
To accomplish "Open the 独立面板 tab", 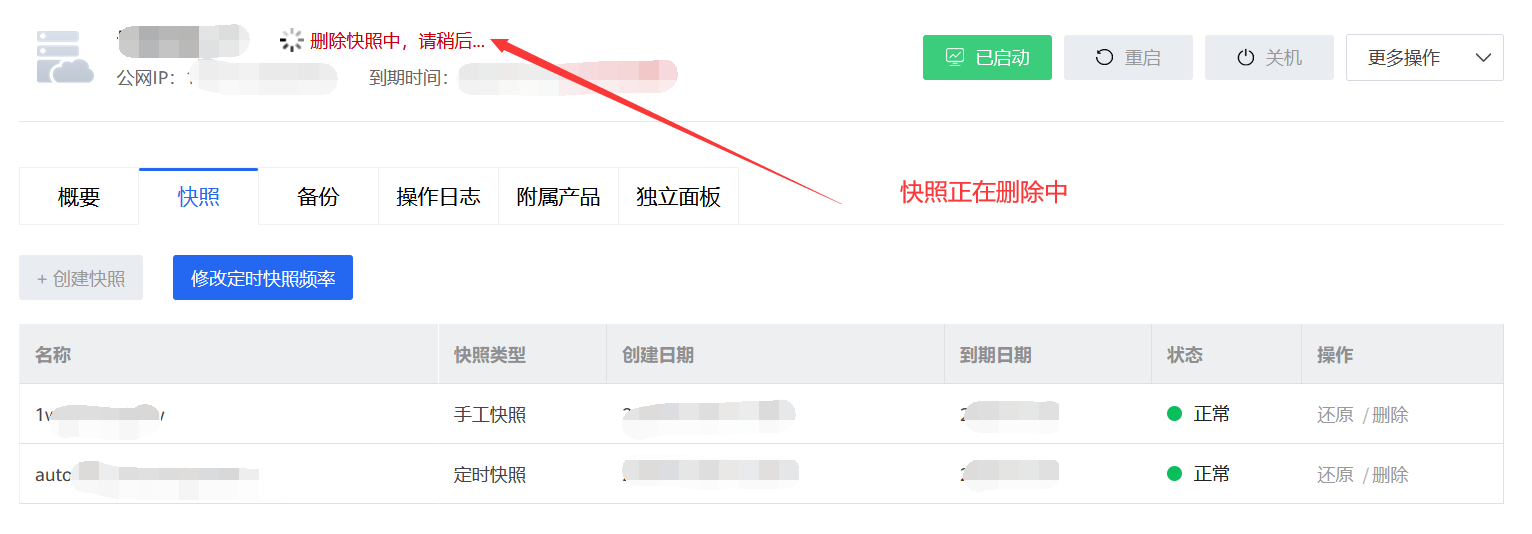I will [678, 197].
